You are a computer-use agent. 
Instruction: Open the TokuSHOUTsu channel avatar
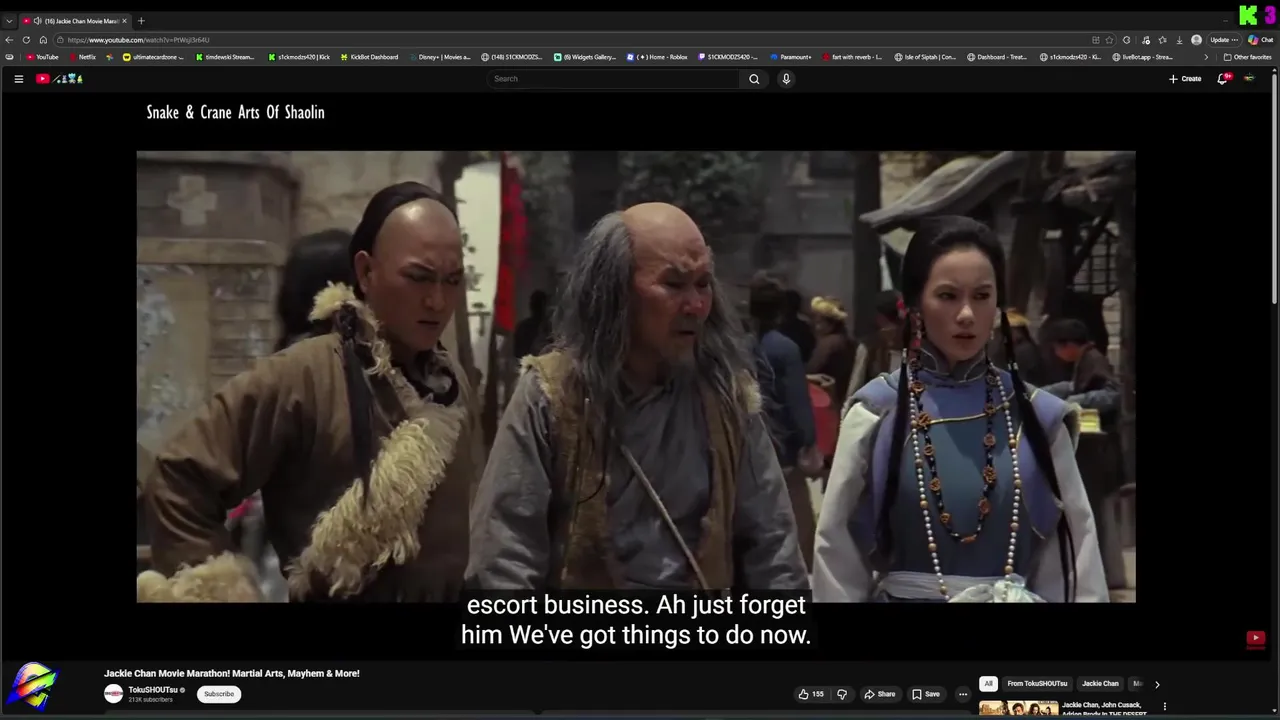(113, 694)
